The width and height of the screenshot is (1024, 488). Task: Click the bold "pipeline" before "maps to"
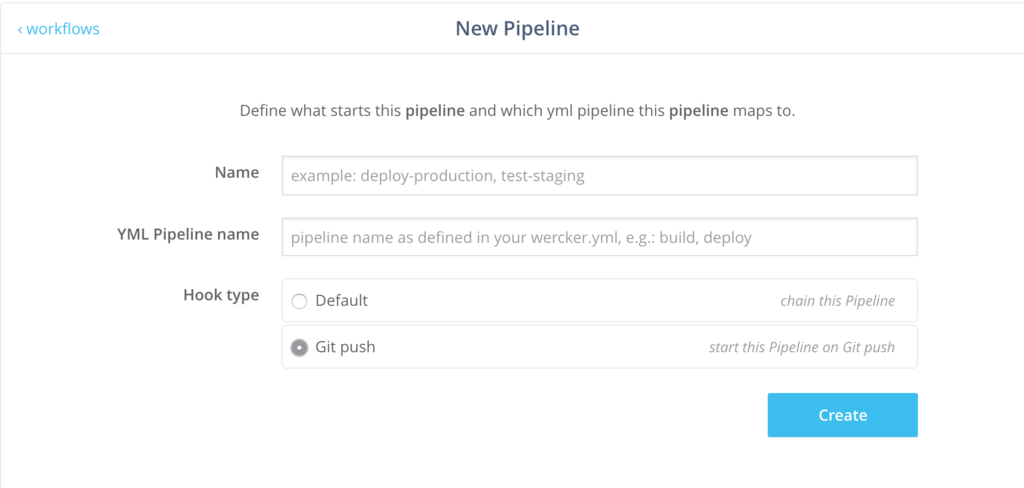698,111
